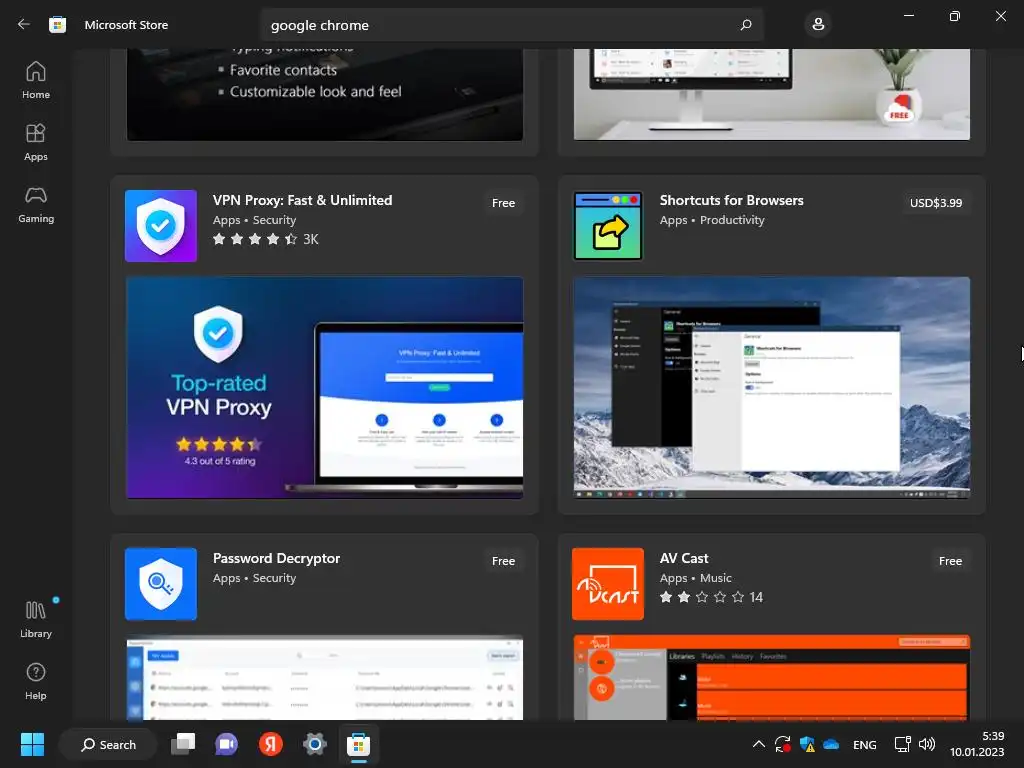
Task: Click Microsoft Store taskbar icon
Action: click(x=359, y=744)
